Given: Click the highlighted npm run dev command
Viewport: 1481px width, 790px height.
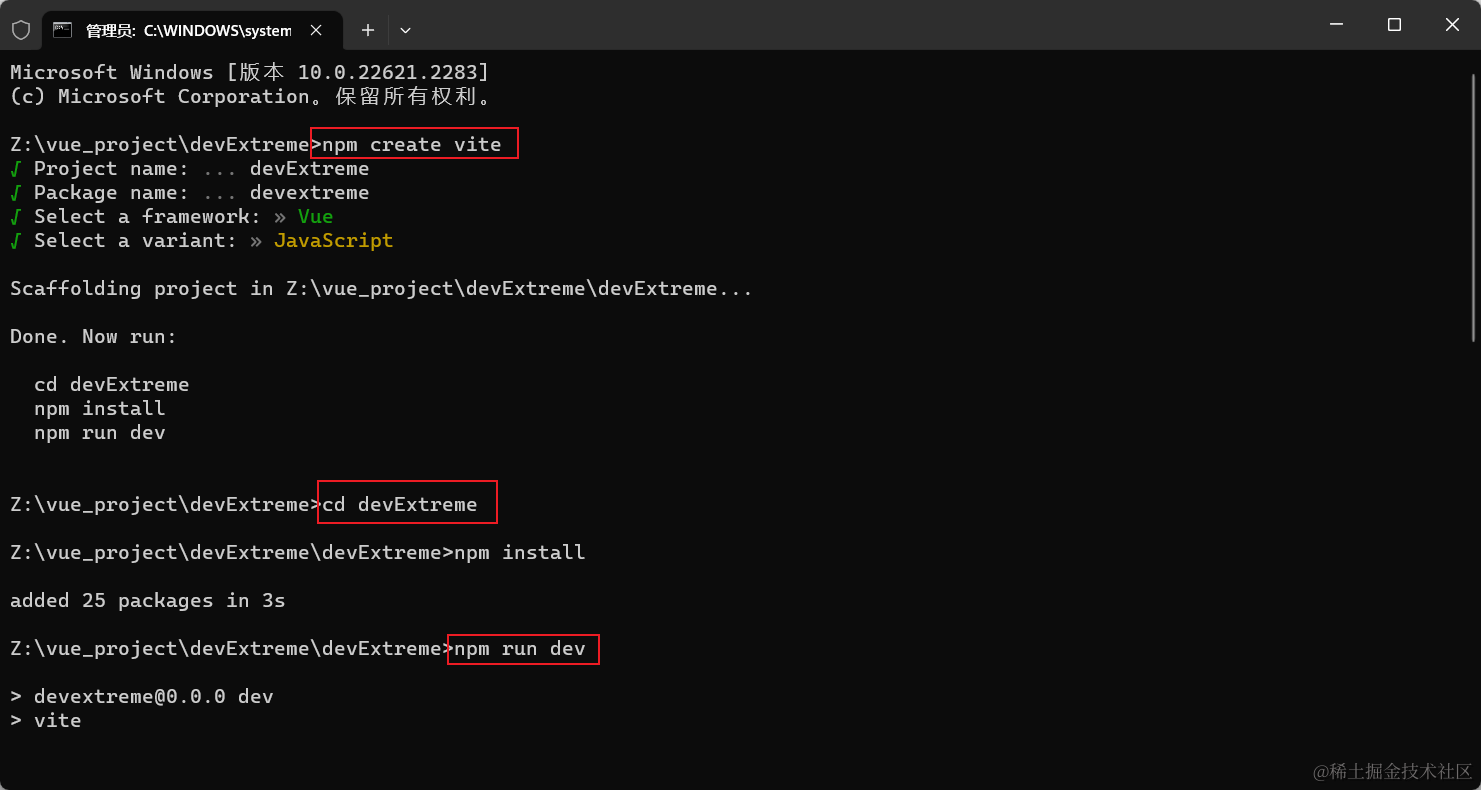Looking at the screenshot, I should pos(523,649).
